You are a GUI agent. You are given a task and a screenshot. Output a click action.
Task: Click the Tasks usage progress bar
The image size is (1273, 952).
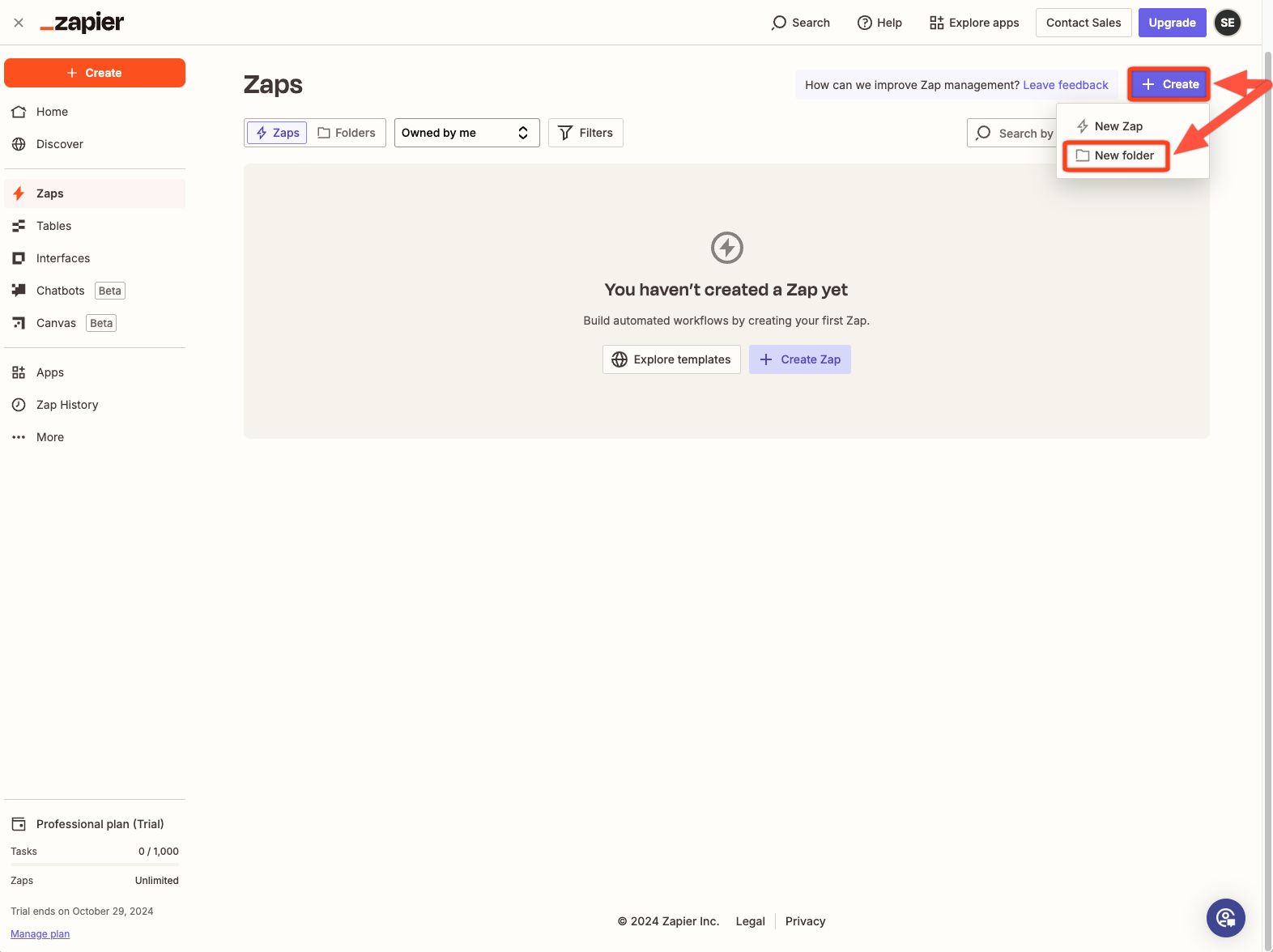[95, 865]
